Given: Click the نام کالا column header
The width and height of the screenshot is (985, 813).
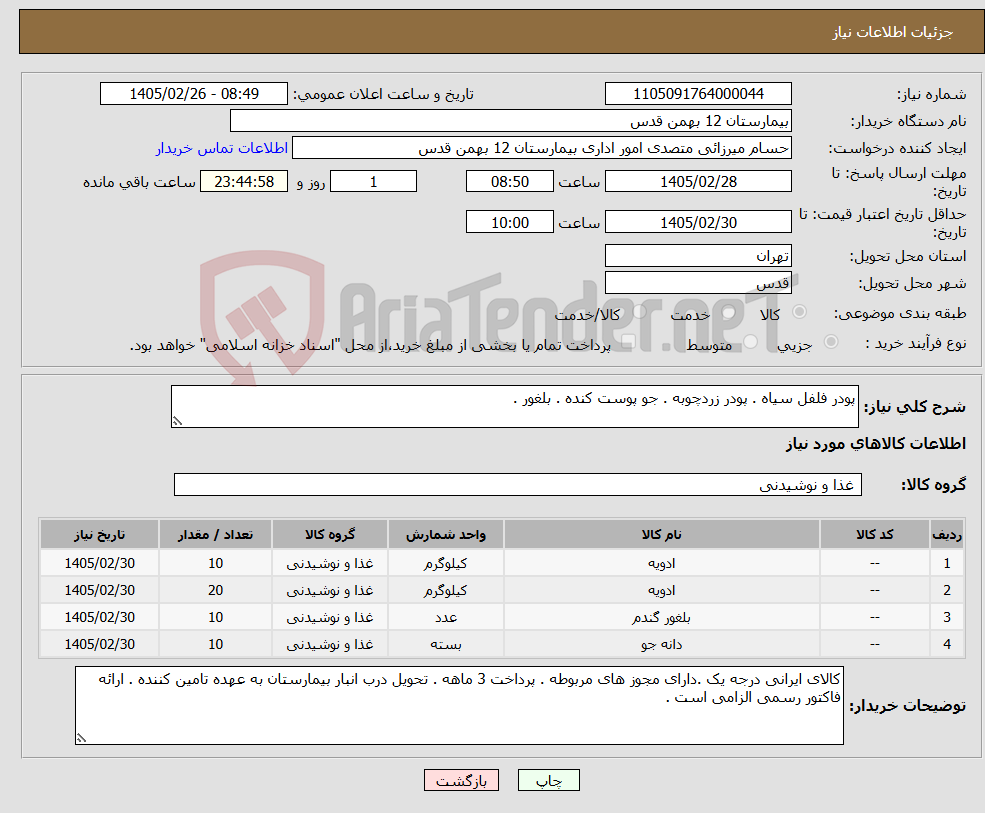Looking at the screenshot, I should [661, 535].
